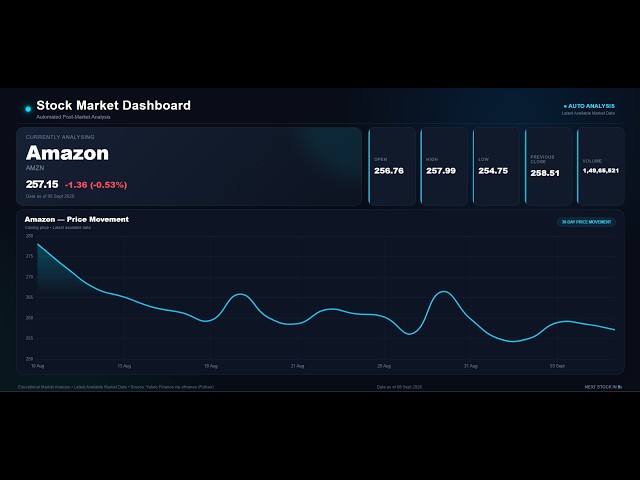Click the 'Closing price' chart subtitle
This screenshot has height=480, width=640.
pyautogui.click(x=58, y=228)
